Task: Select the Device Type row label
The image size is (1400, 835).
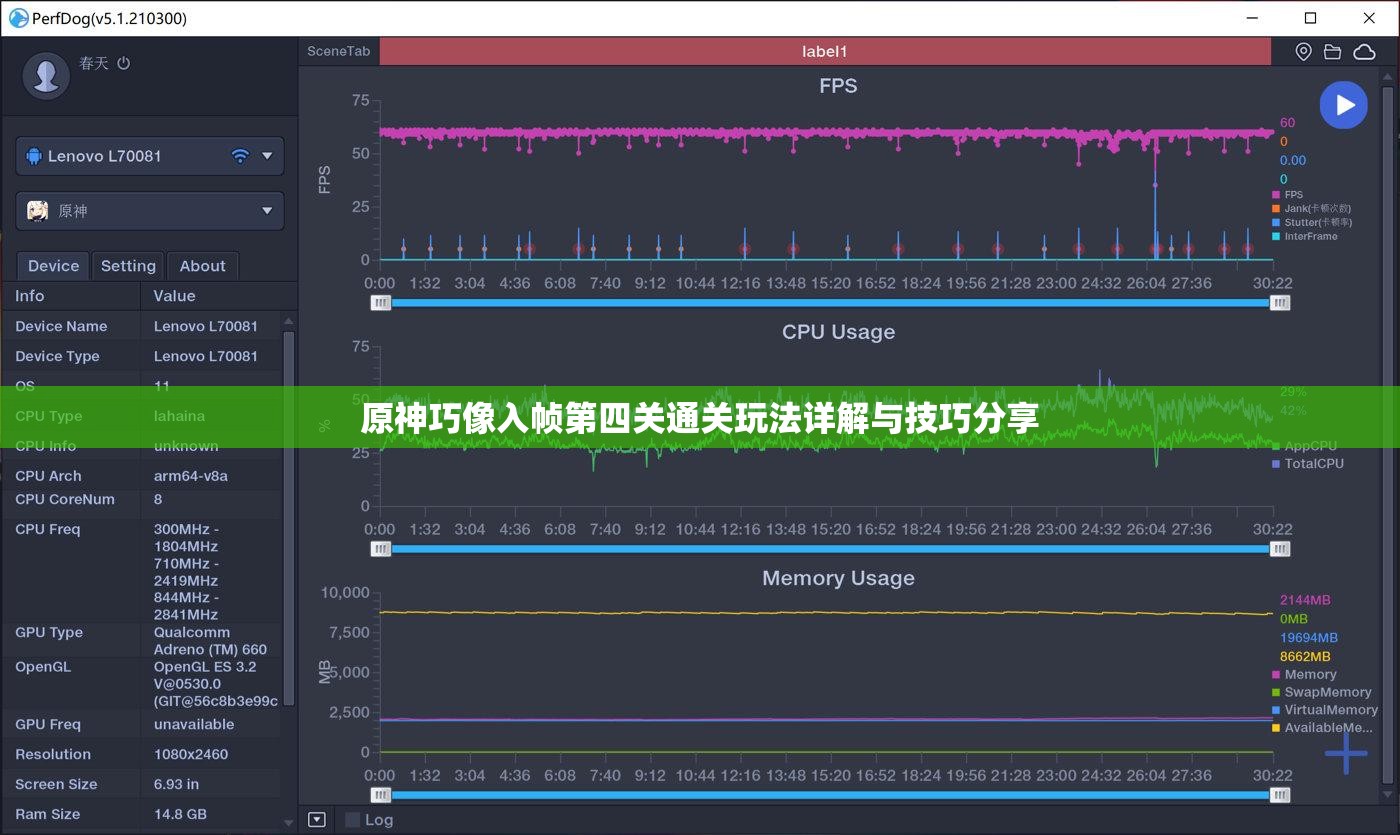Action: [57, 356]
